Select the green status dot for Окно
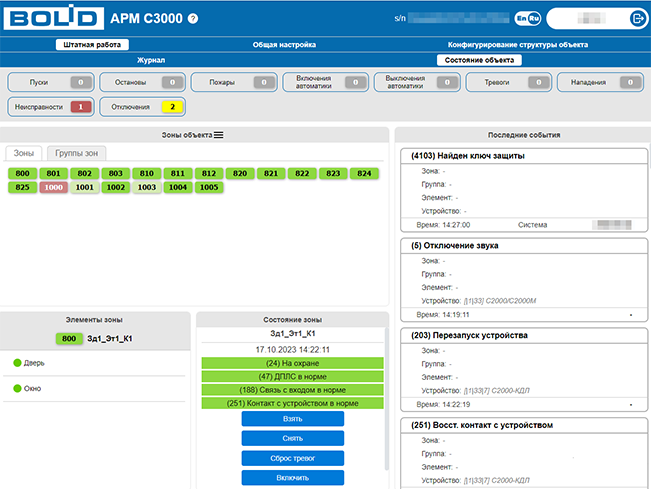Image resolution: width=651 pixels, height=489 pixels. click(x=17, y=388)
